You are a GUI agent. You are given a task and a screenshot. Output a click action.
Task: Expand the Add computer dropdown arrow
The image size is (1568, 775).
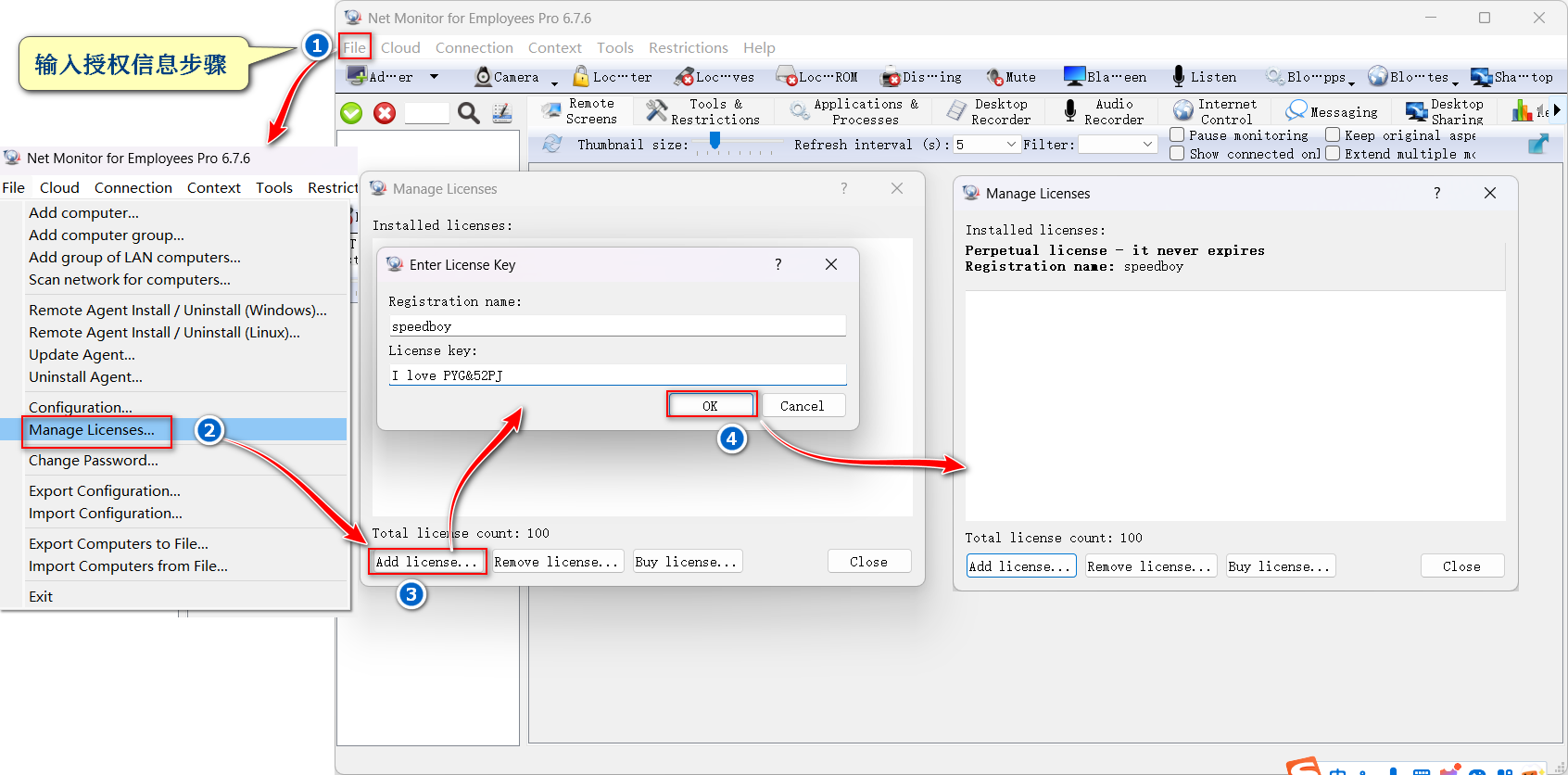point(434,77)
